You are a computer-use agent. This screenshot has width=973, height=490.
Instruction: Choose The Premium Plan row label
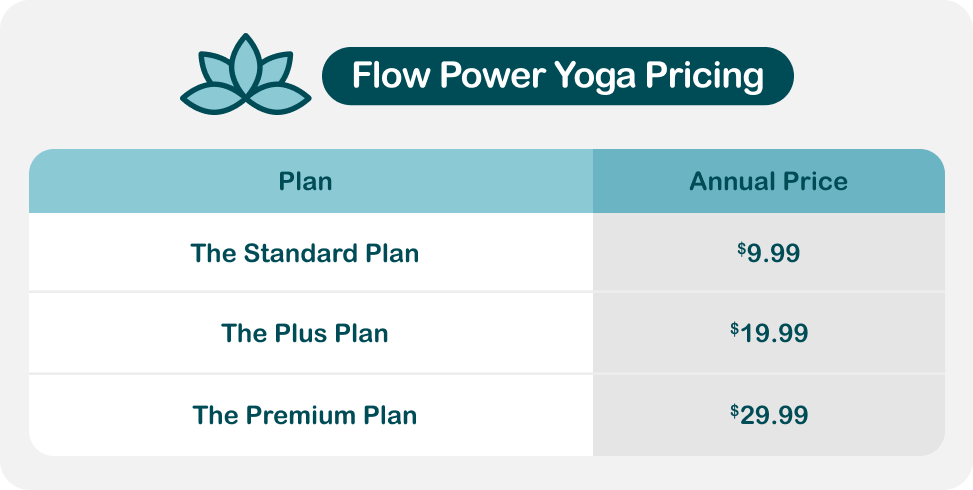305,413
